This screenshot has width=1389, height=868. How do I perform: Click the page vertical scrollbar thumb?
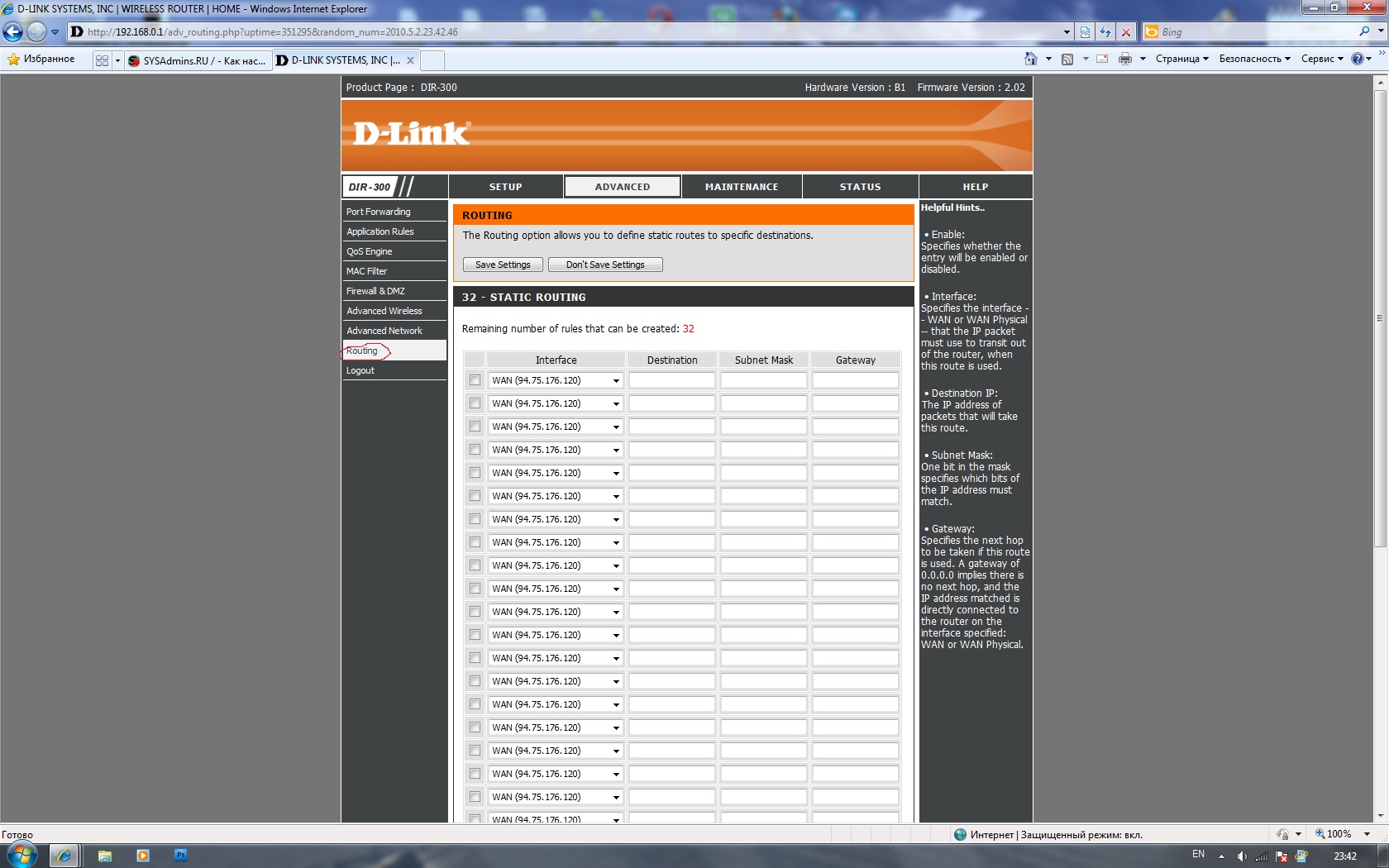coord(1379,318)
